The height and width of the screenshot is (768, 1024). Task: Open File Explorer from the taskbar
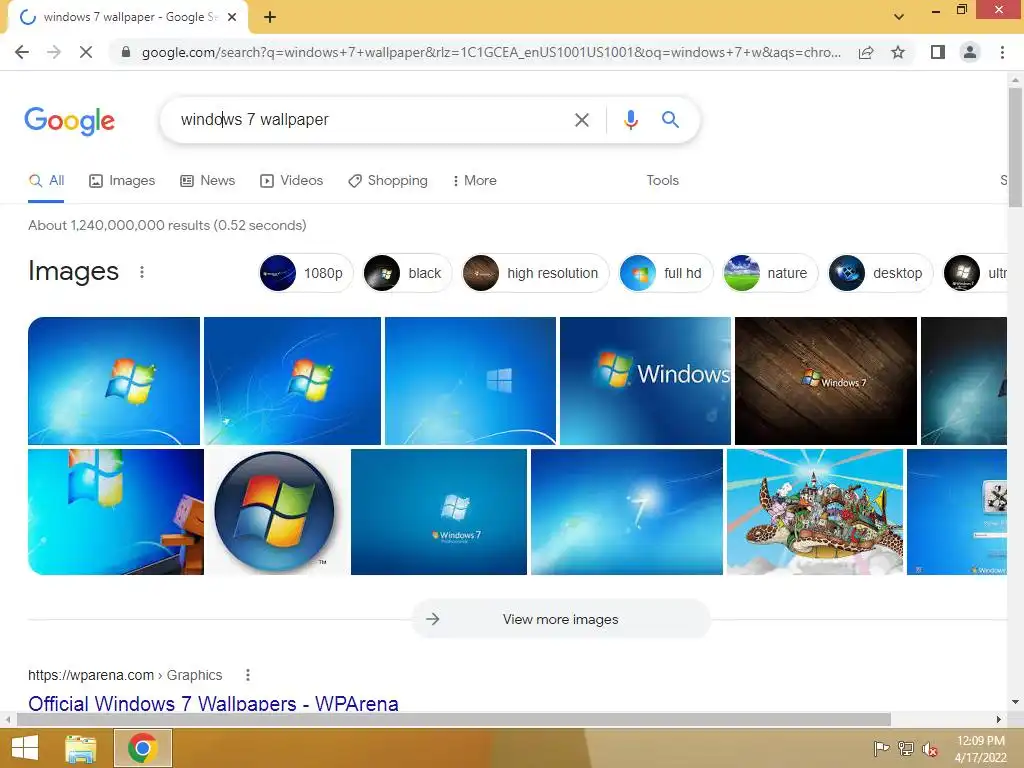(81, 748)
